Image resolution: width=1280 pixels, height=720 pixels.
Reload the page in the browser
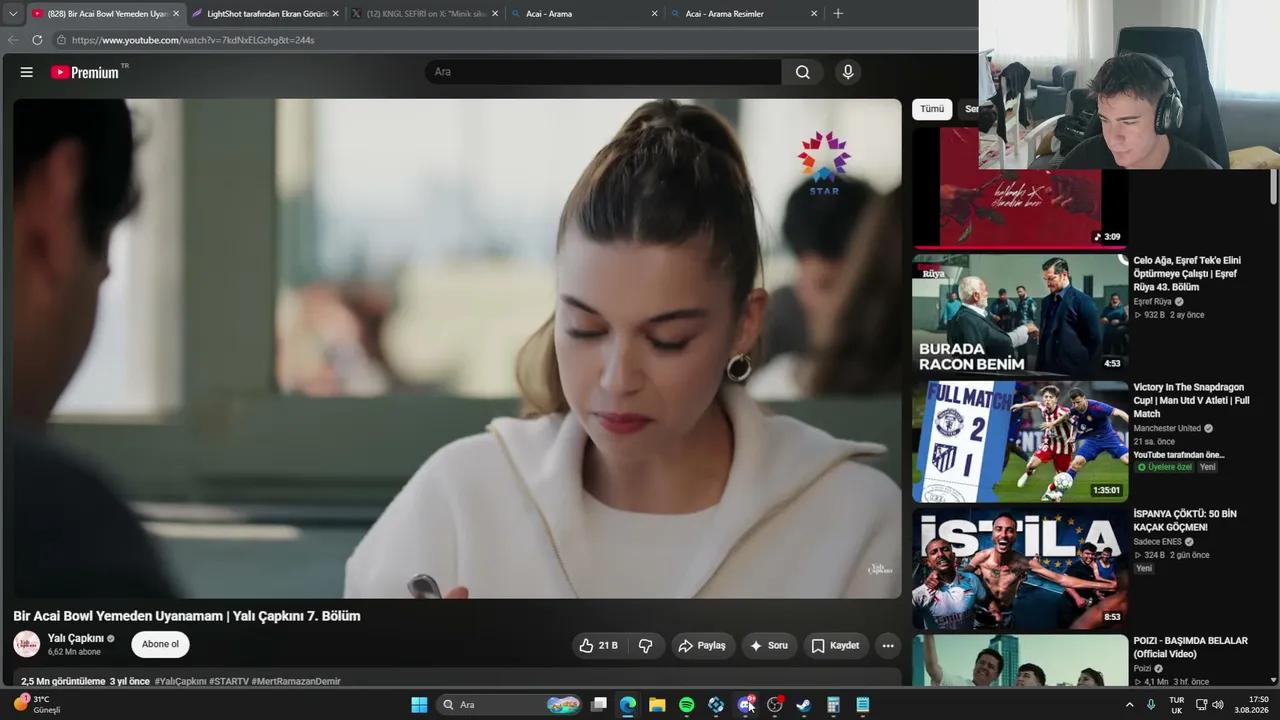[37, 40]
